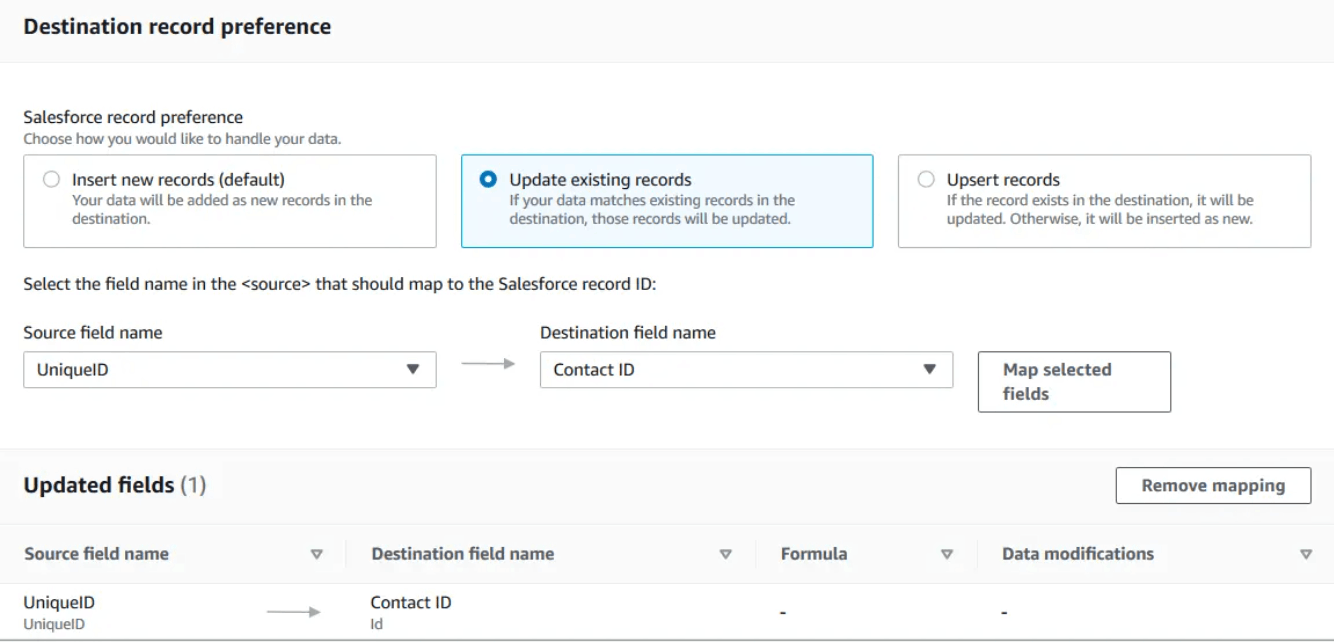
Task: Select Update existing records radio option
Action: pyautogui.click(x=488, y=180)
